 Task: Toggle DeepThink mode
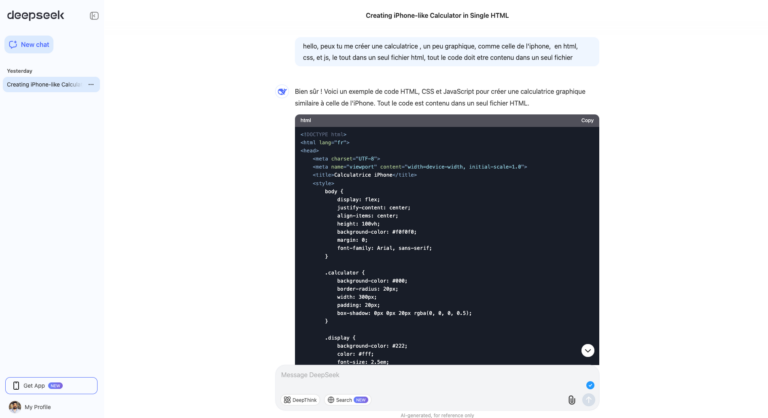[300, 400]
